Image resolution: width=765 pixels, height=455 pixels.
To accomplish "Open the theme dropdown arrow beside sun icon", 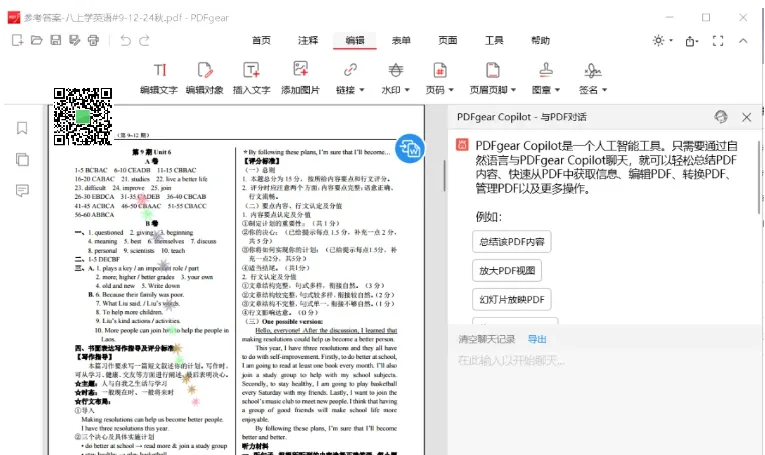I will [671, 40].
